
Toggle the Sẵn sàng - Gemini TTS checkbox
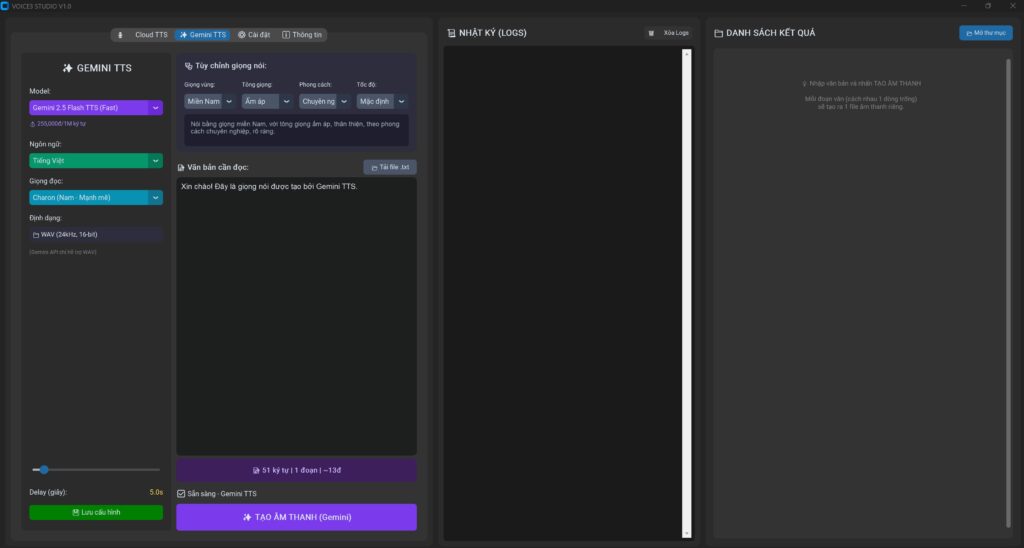[181, 494]
